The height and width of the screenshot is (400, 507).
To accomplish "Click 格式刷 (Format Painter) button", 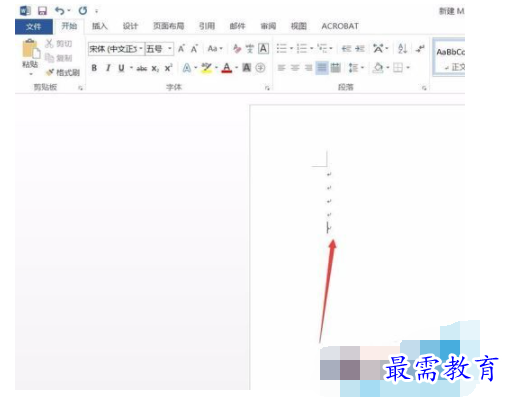I will click(x=63, y=72).
